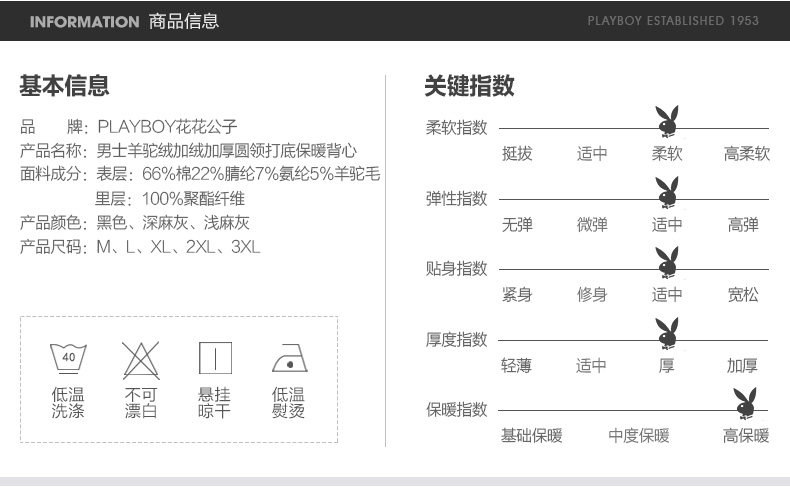
Task: Click product sizes M、L、XL、2XL、3XL
Action: coord(178,246)
